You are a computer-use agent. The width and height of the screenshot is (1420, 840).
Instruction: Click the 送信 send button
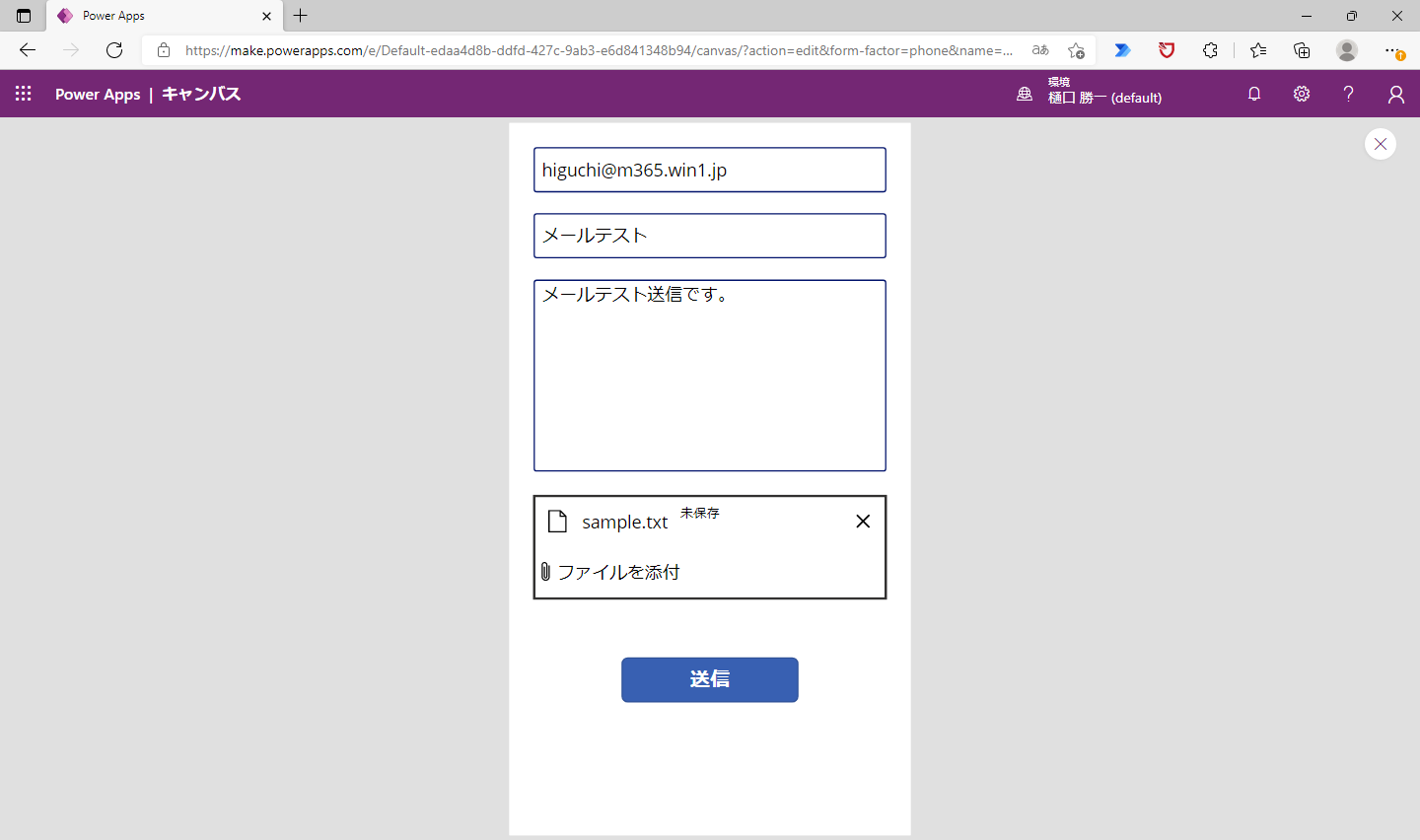coord(710,679)
